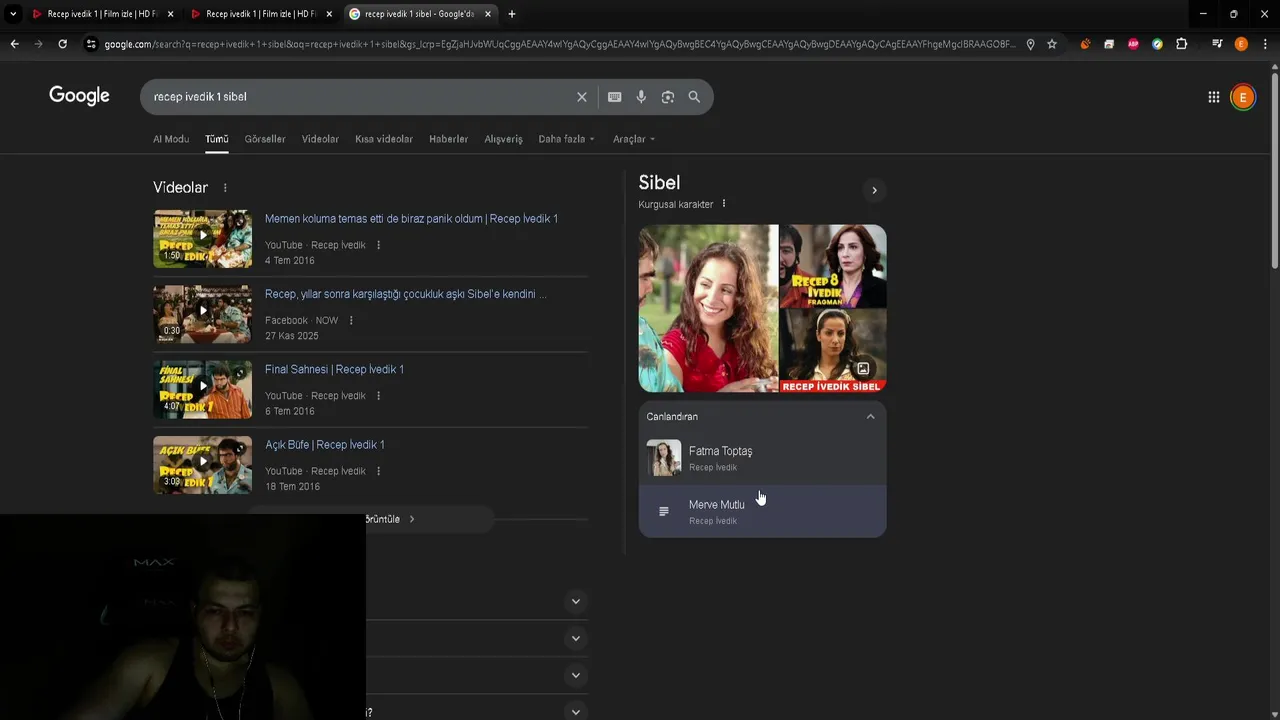Open 'Memen koluma temas etti' video link
This screenshot has height=720, width=1280.
coord(411,219)
